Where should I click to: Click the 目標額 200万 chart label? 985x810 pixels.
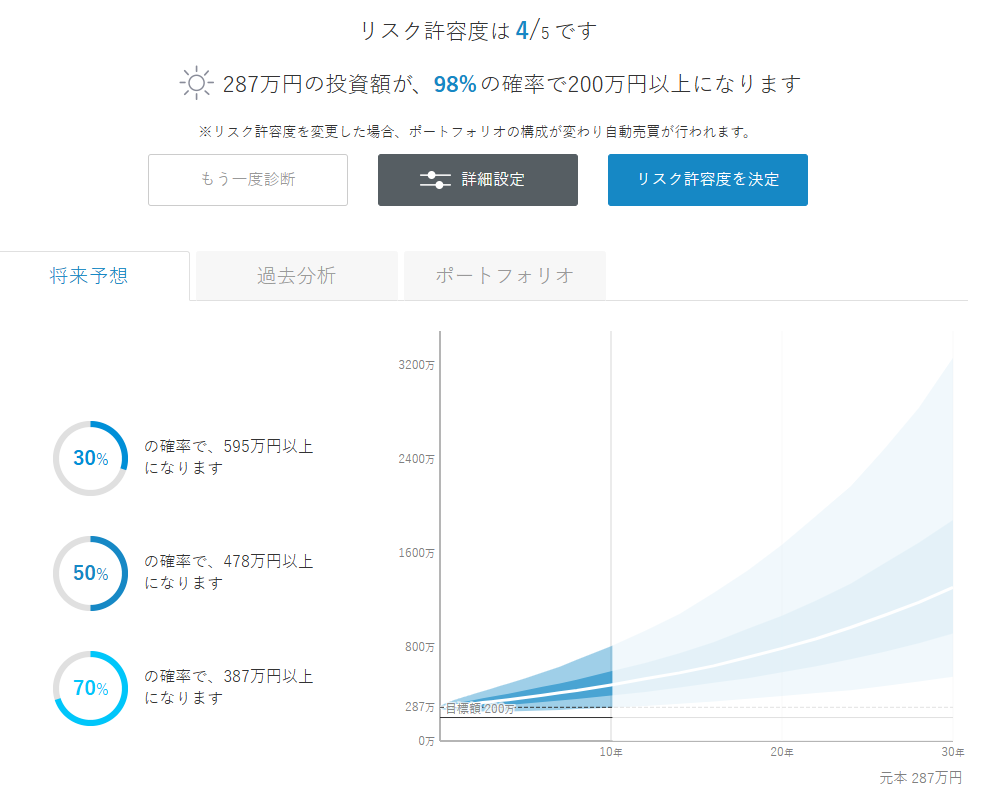point(479,709)
